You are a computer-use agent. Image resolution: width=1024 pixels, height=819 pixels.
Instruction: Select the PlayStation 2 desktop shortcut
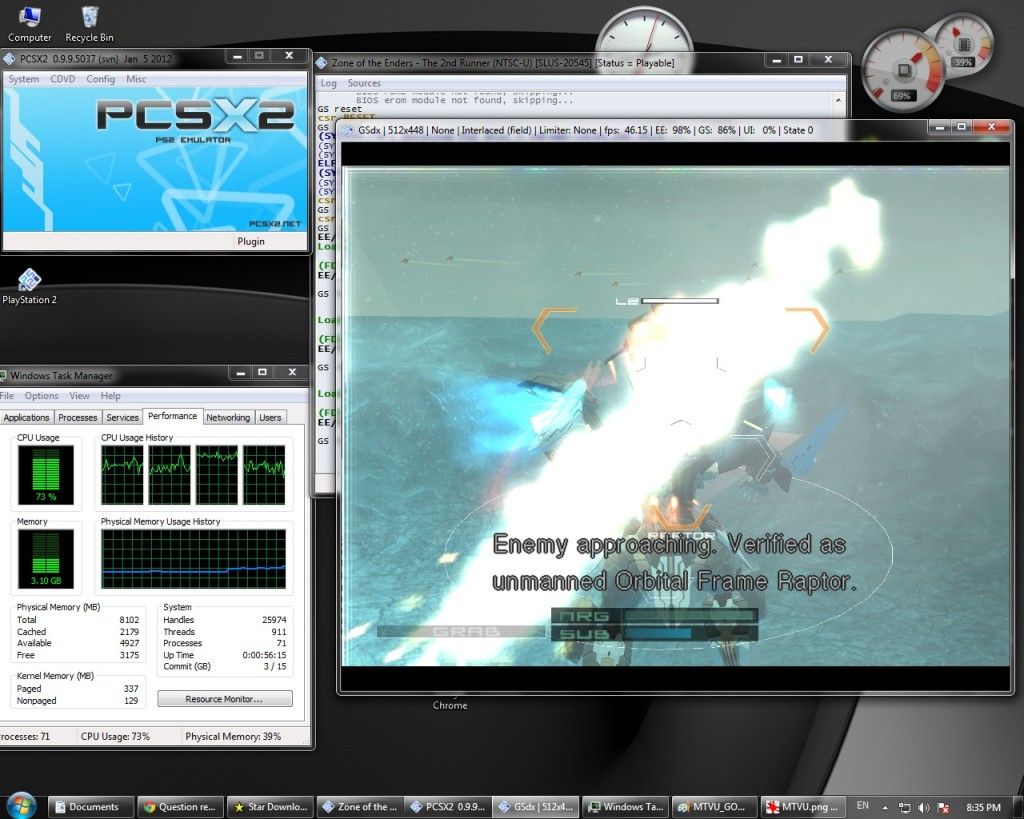coord(29,282)
